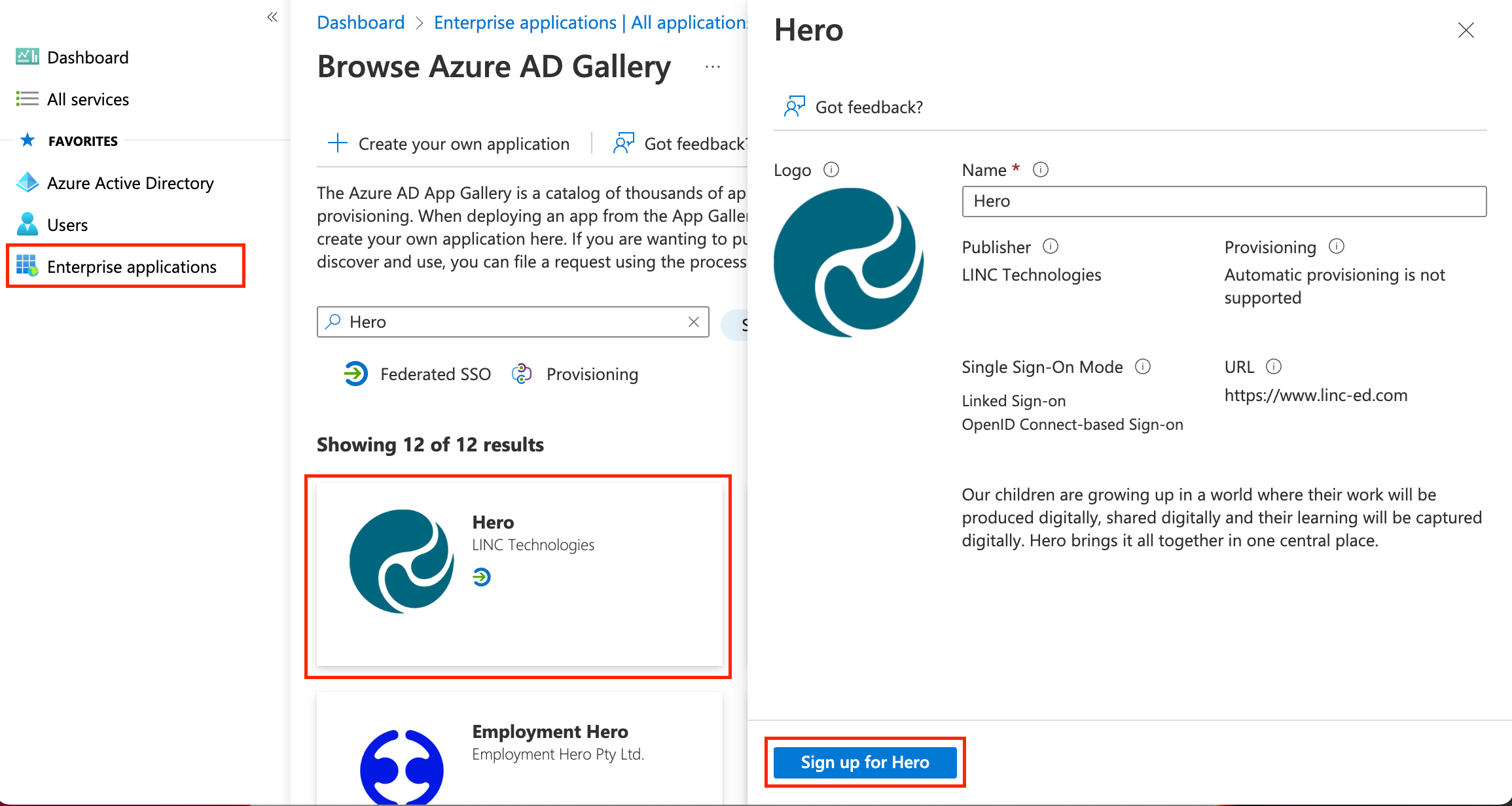Viewport: 1512px width, 806px height.
Task: Clear the Hero search text
Action: 694,322
